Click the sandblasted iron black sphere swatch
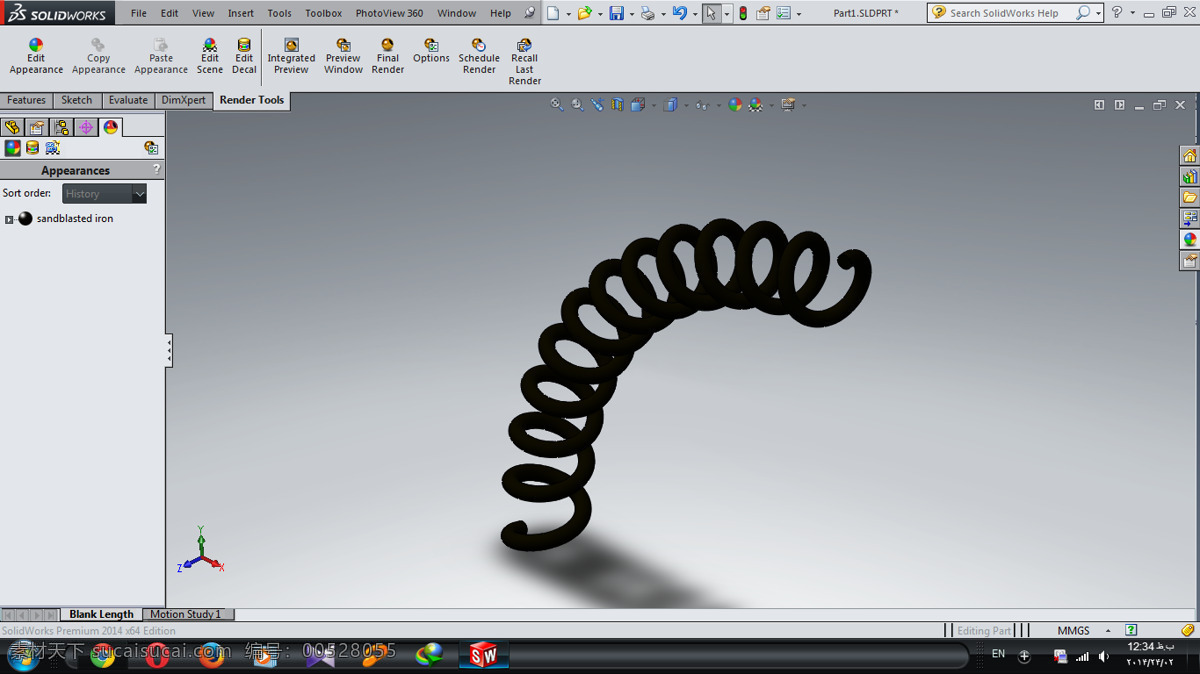1200x674 pixels. point(25,219)
